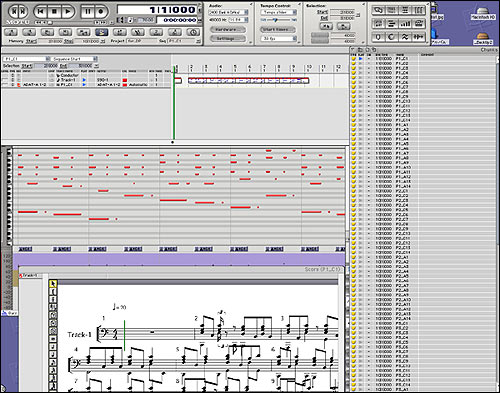
Task: Click the red color swatch for Track-1
Action: click(125, 80)
